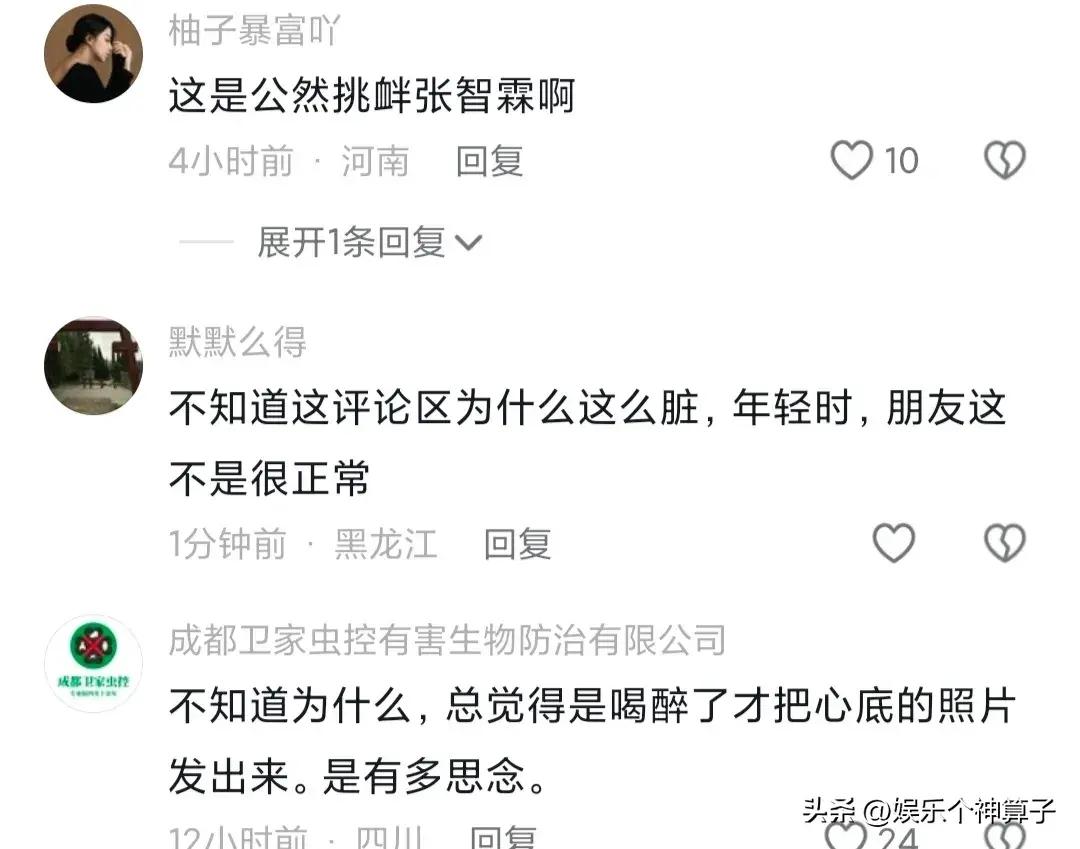Reply to 柚子暴富吖's comment
The height and width of the screenshot is (849, 1080).
tap(490, 161)
